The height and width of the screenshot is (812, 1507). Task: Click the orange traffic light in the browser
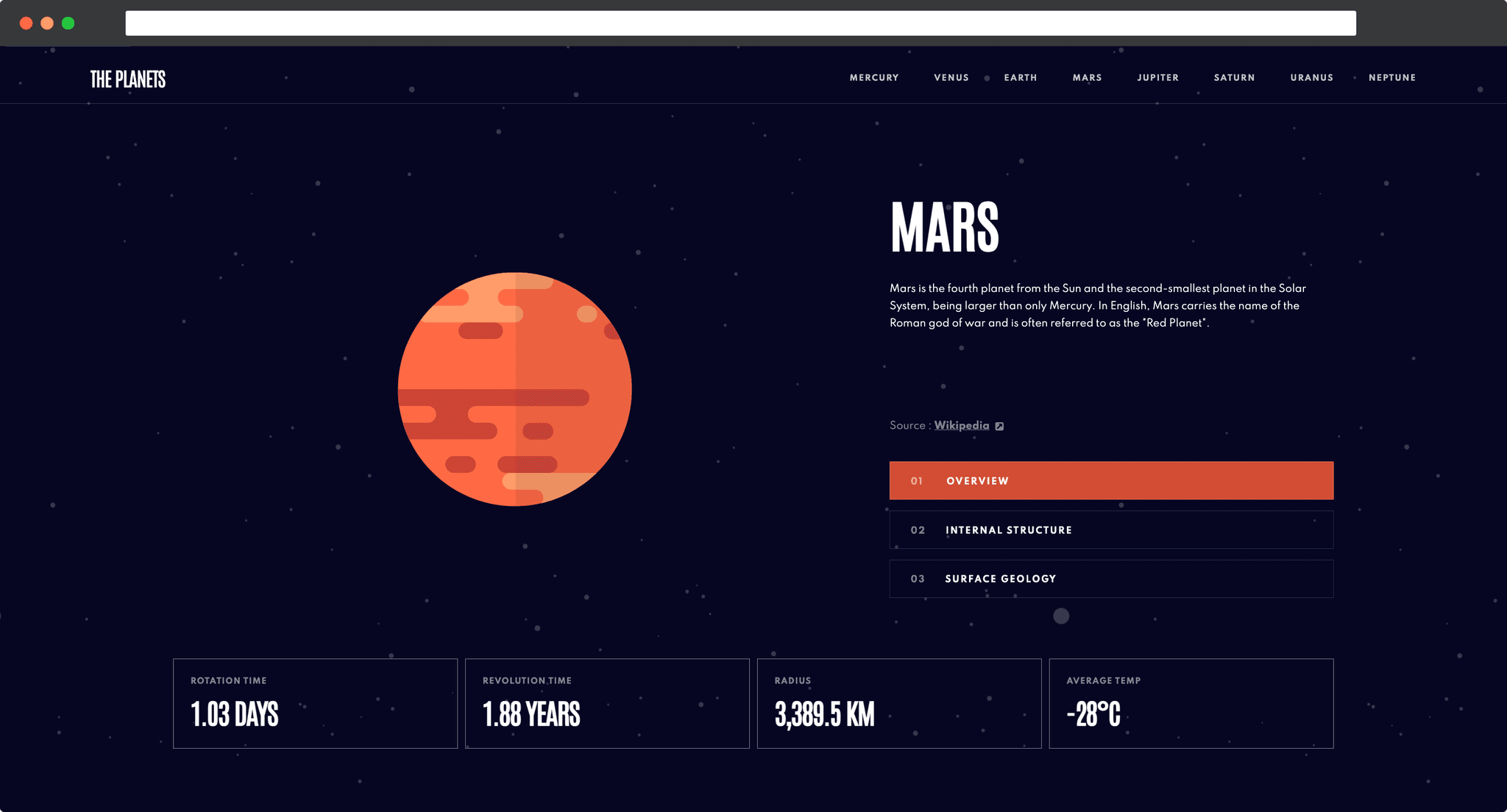point(46,23)
